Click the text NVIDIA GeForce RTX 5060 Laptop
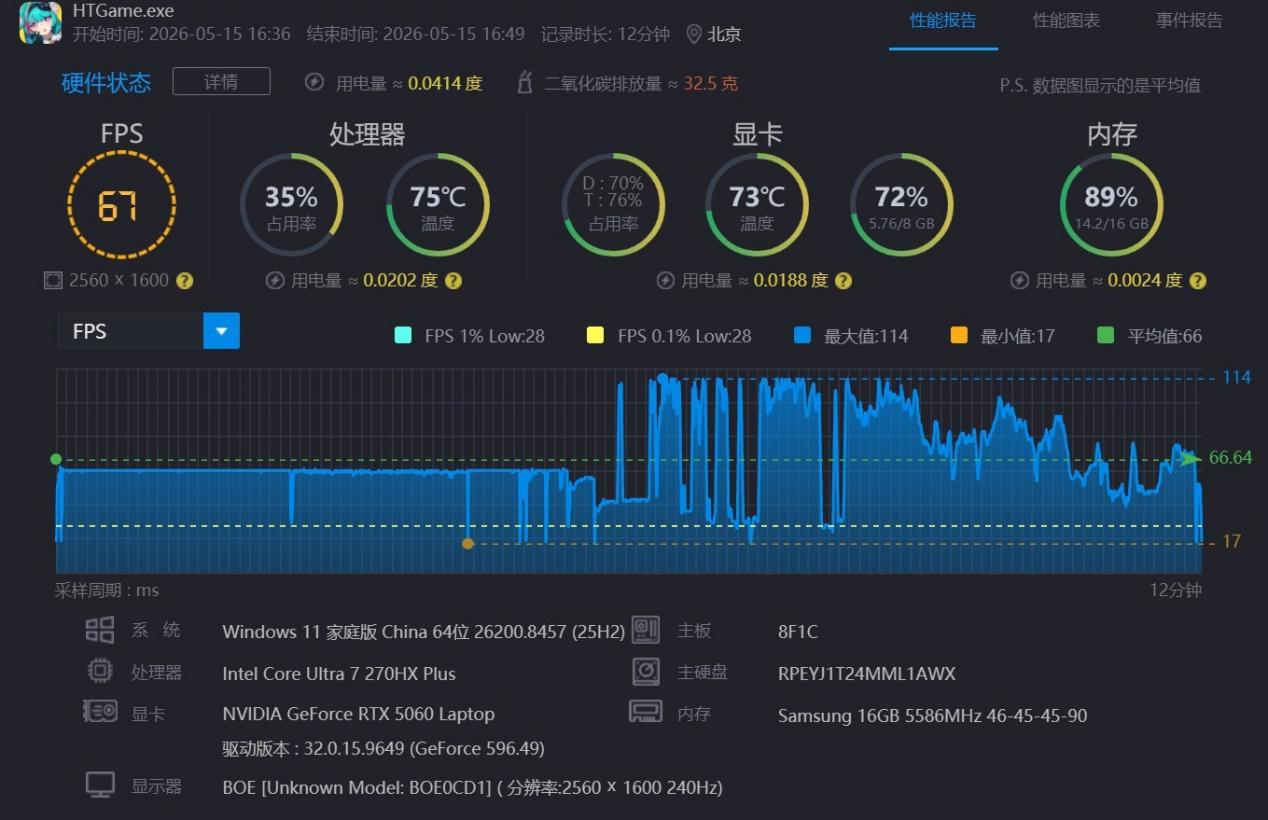 358,714
